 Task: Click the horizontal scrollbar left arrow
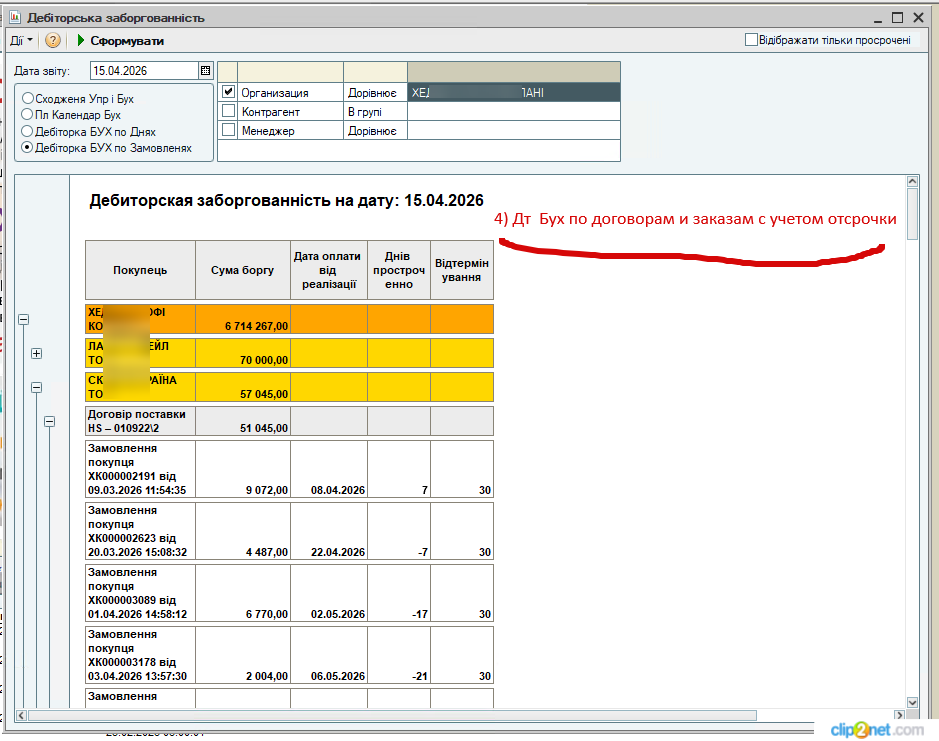tap(22, 716)
